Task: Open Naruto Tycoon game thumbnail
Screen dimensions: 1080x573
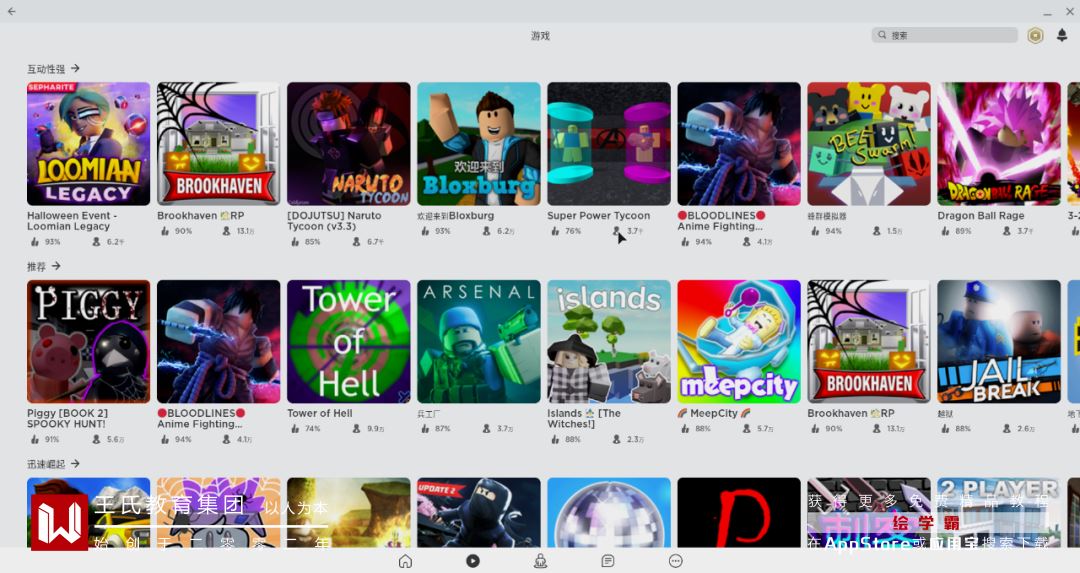Action: click(349, 144)
